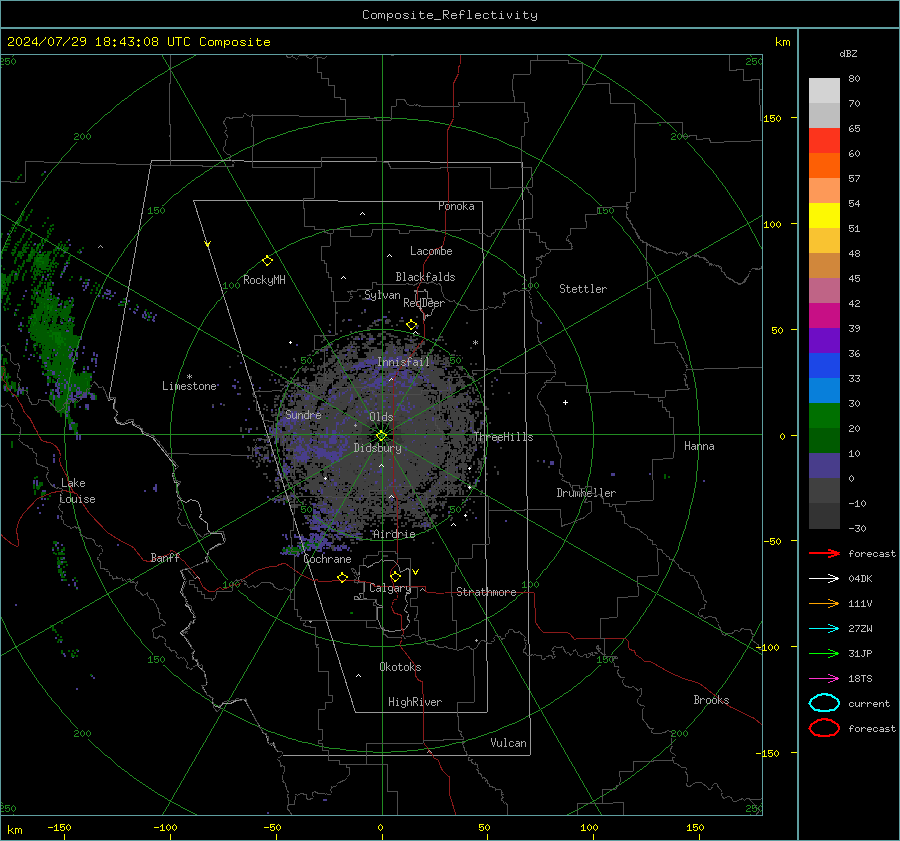Click the white asterisk above the Limestone label
This screenshot has height=841, width=900.
(189, 377)
